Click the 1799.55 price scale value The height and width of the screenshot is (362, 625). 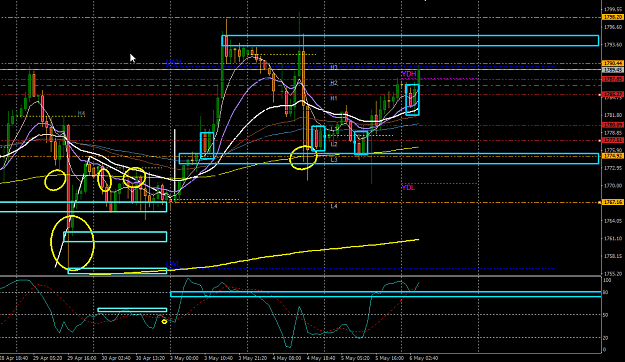coord(613,9)
